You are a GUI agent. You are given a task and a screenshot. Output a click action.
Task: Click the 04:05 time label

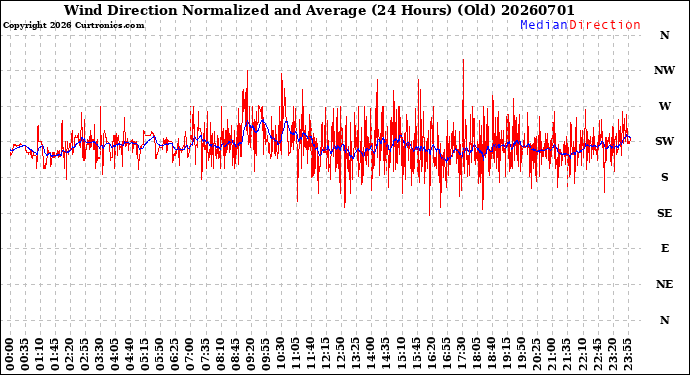[115, 354]
